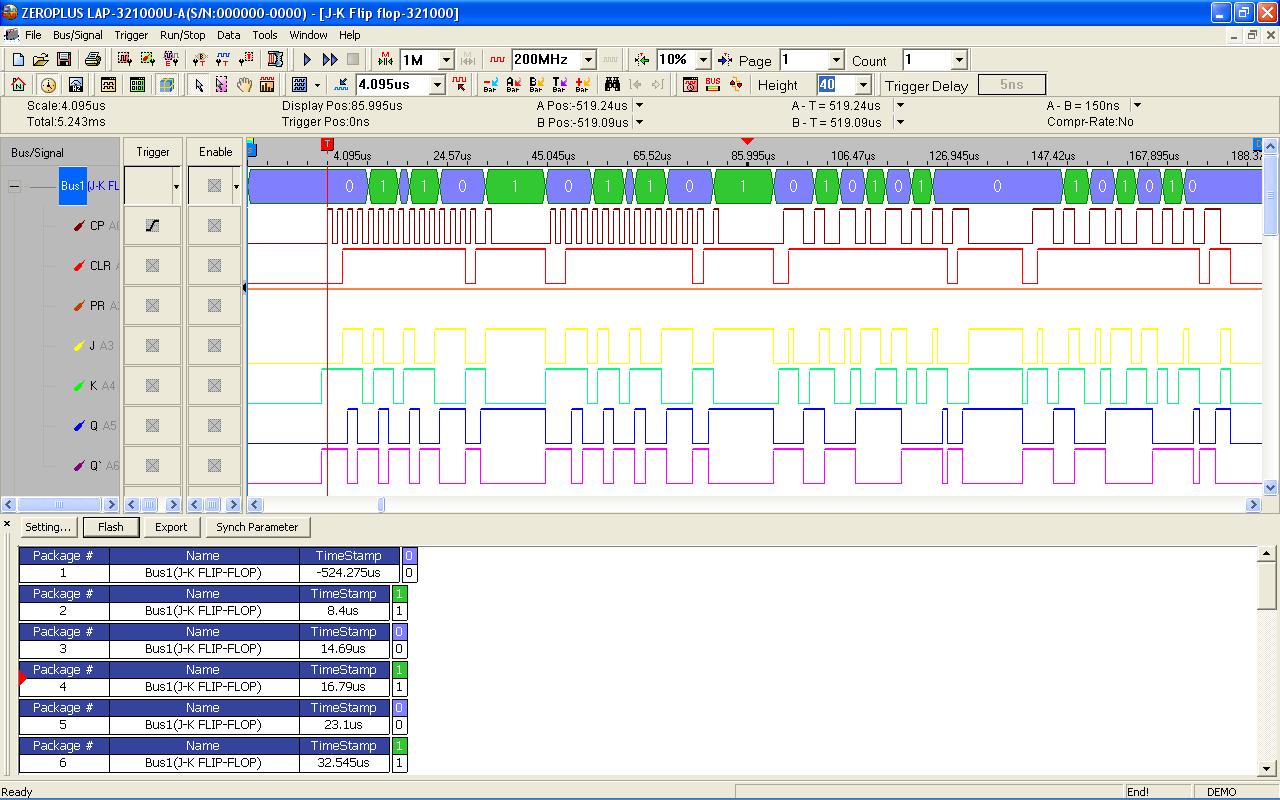Open the Height 40 dropdown
This screenshot has height=800, width=1280.
click(x=863, y=85)
